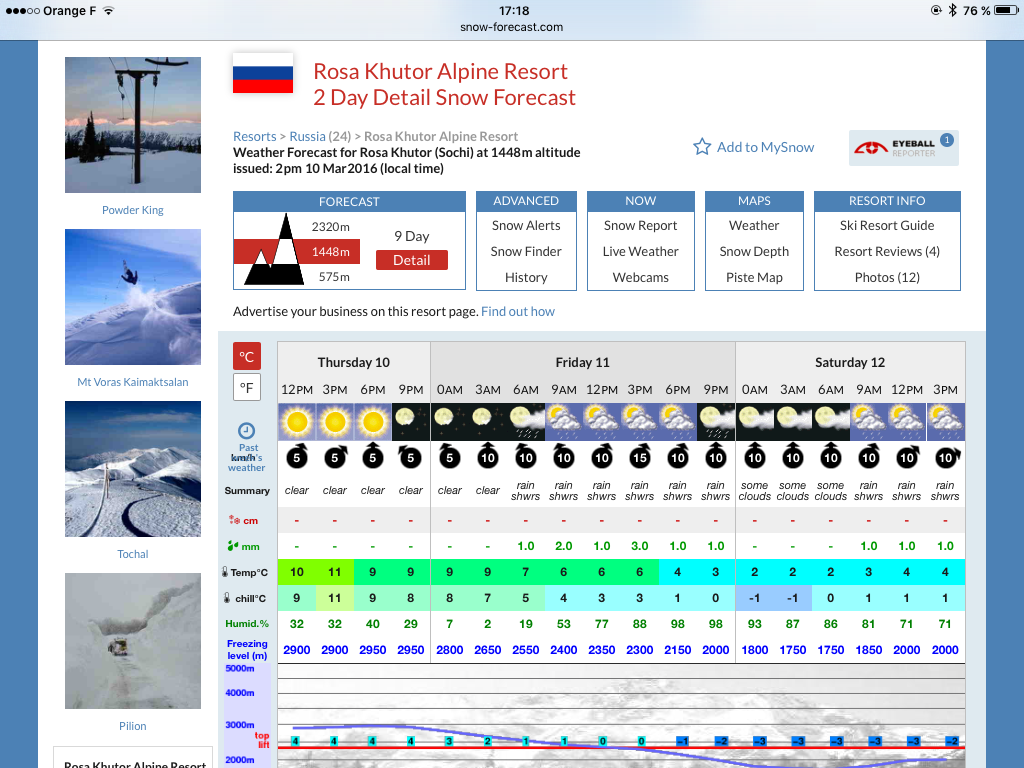
Task: Follow the Russia breadcrumb link
Action: (307, 136)
